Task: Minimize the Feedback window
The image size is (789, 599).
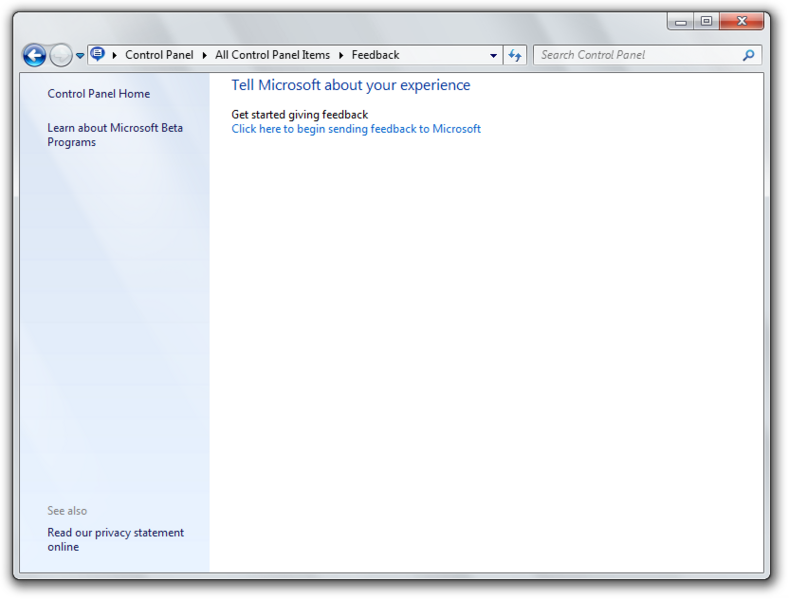Action: (681, 21)
